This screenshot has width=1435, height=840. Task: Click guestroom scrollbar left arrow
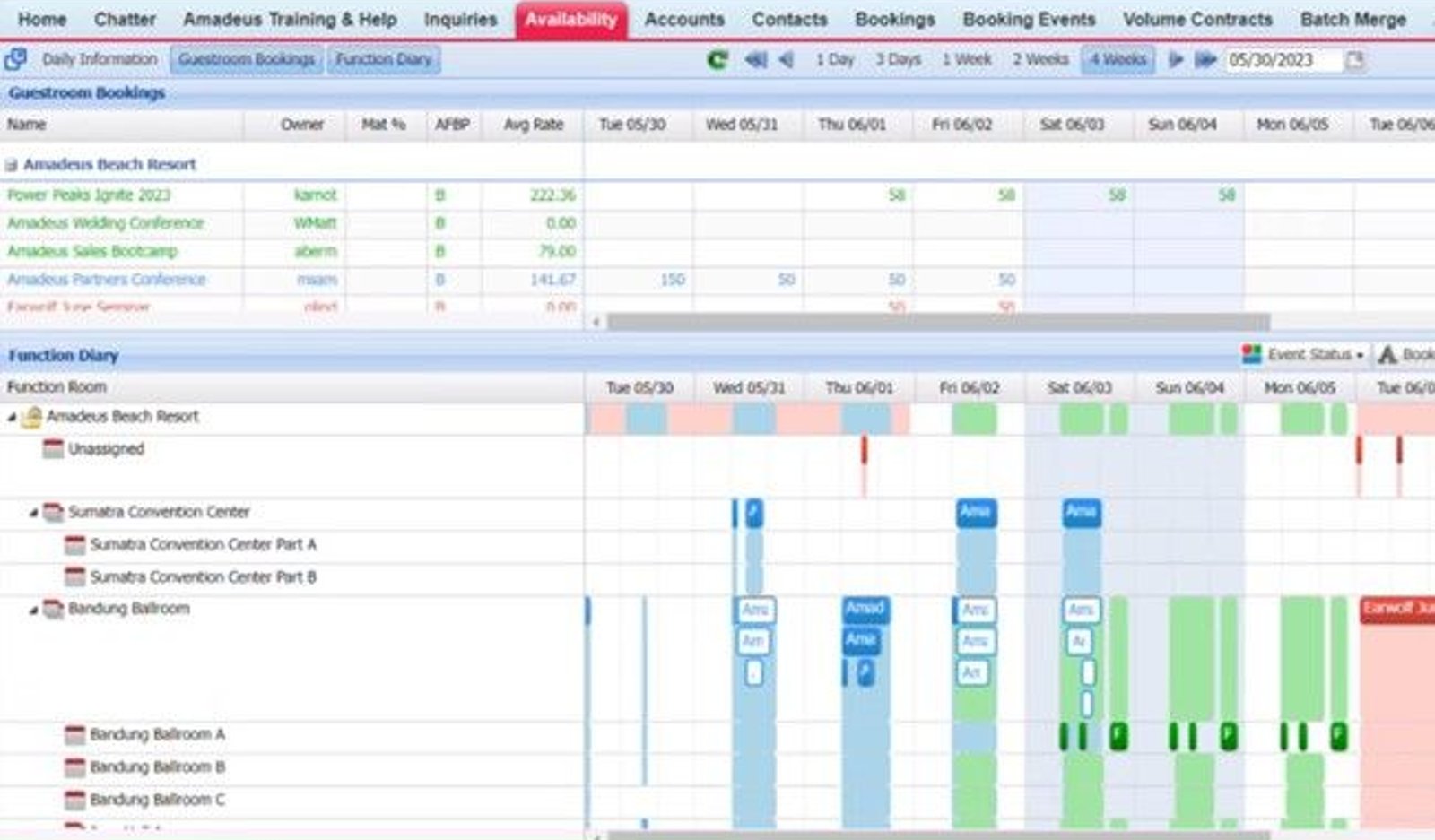pos(596,322)
